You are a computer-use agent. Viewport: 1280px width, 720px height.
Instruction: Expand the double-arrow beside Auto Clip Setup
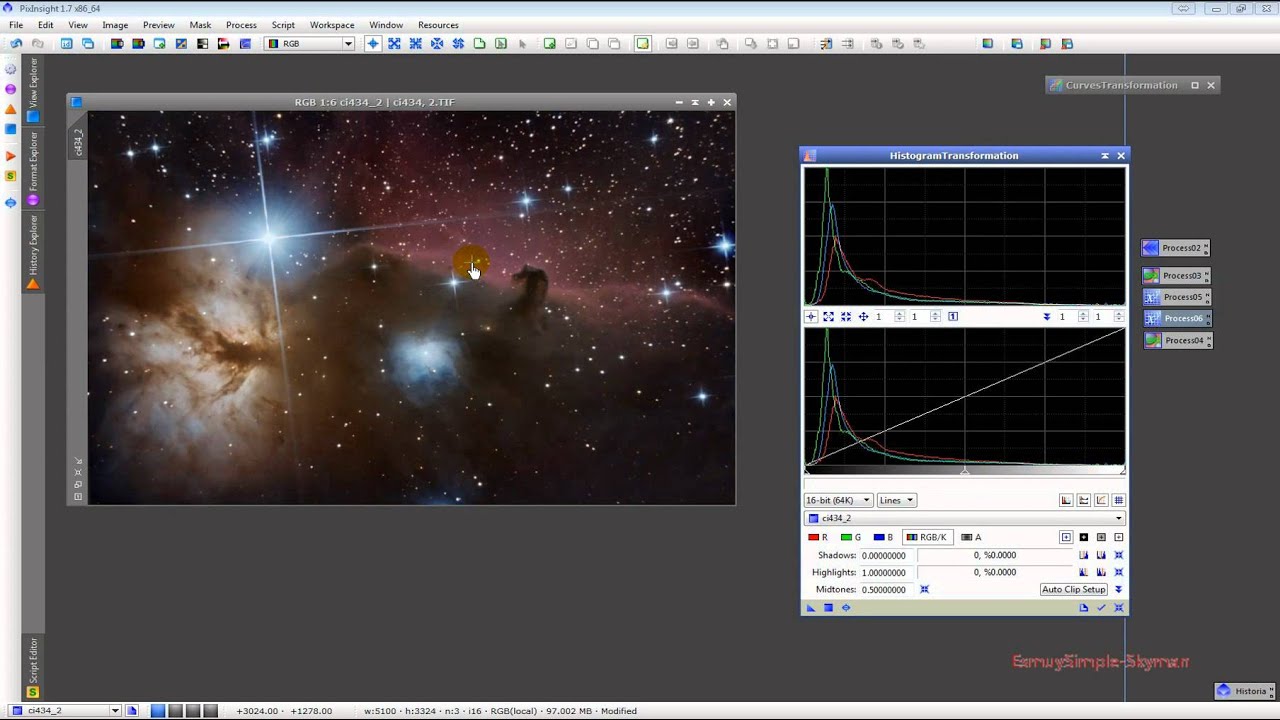click(1119, 589)
